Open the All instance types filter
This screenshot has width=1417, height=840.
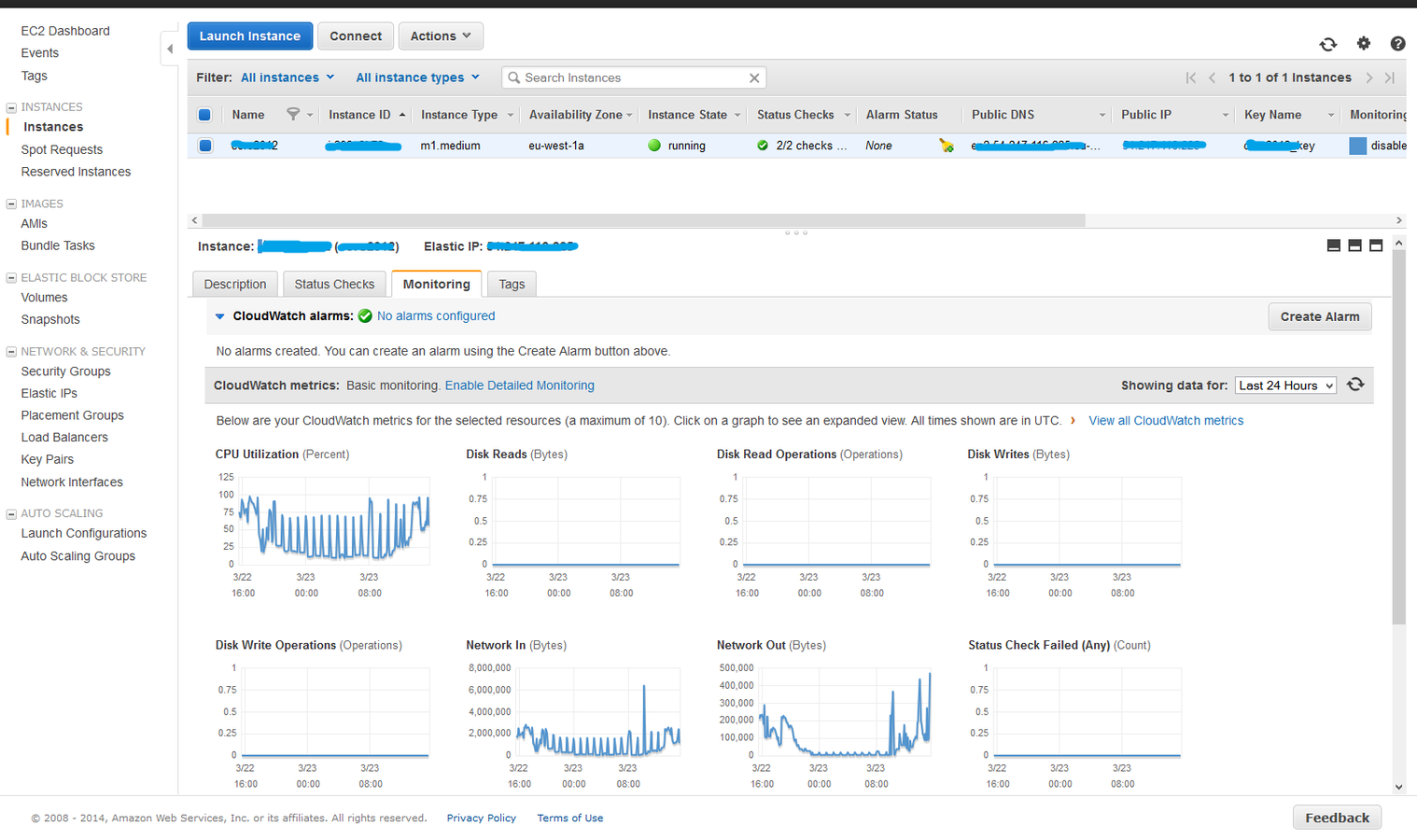coord(417,77)
